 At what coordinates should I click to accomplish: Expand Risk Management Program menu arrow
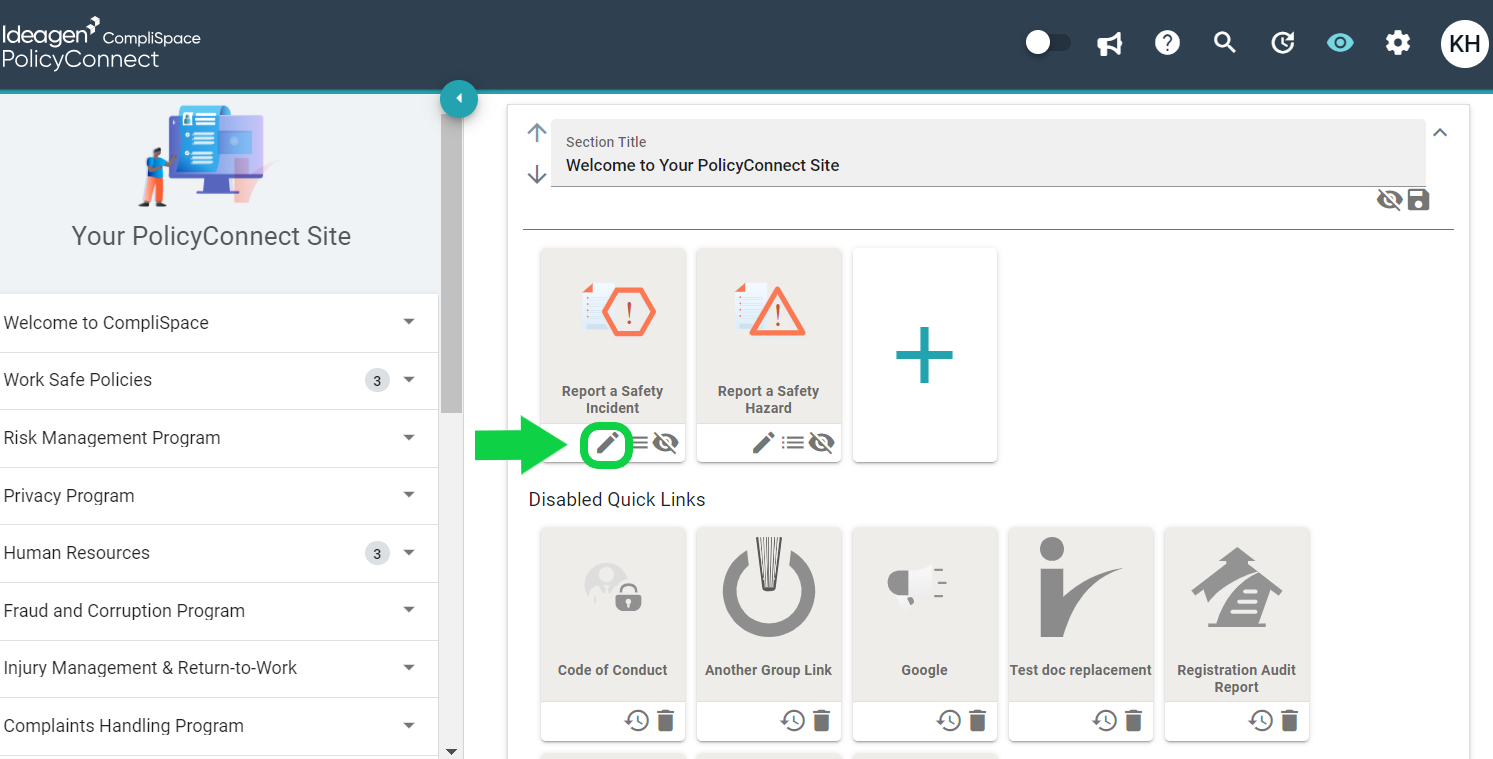tap(408, 438)
